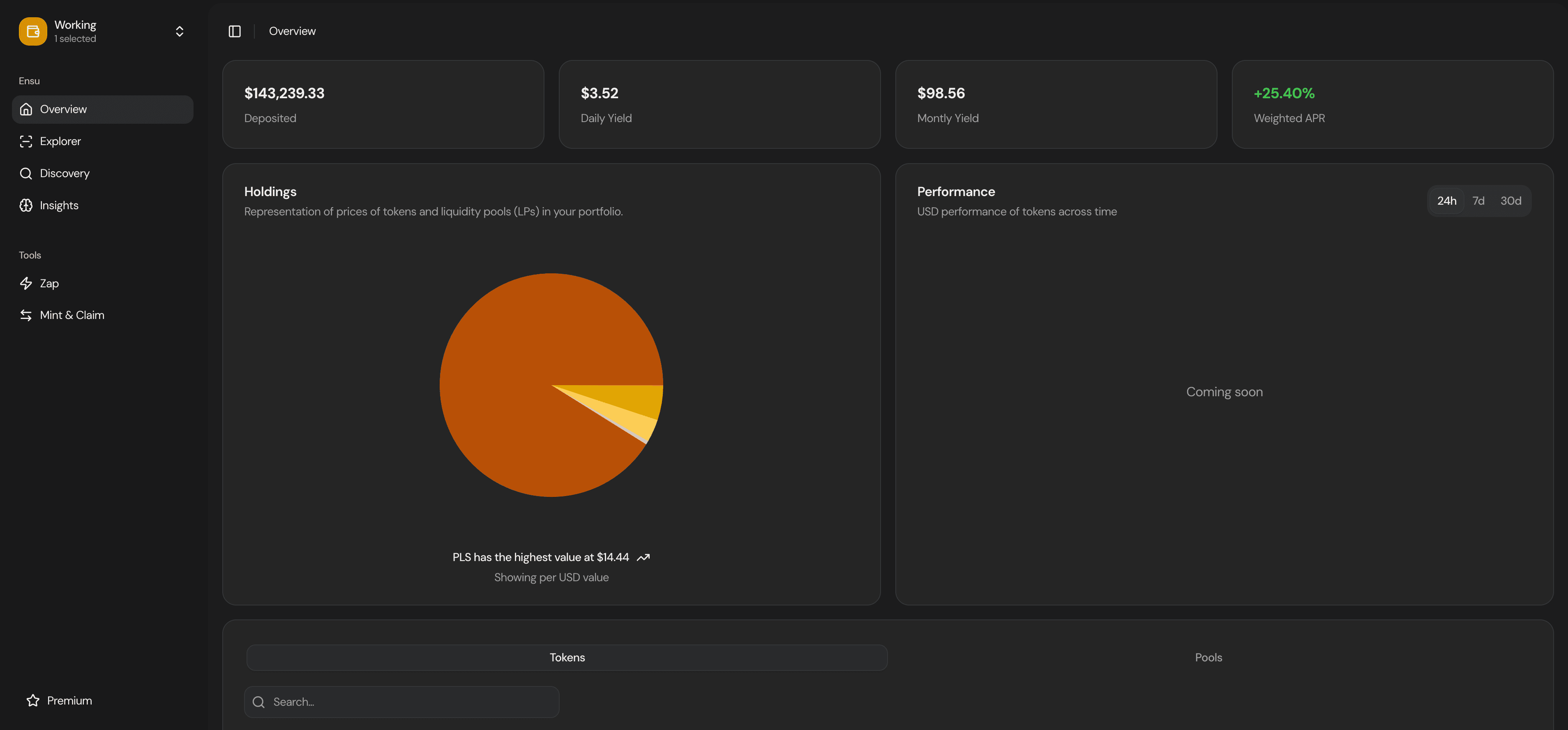Click the yellow wallet icon next to Working
The width and height of the screenshot is (1568, 730).
click(x=32, y=30)
